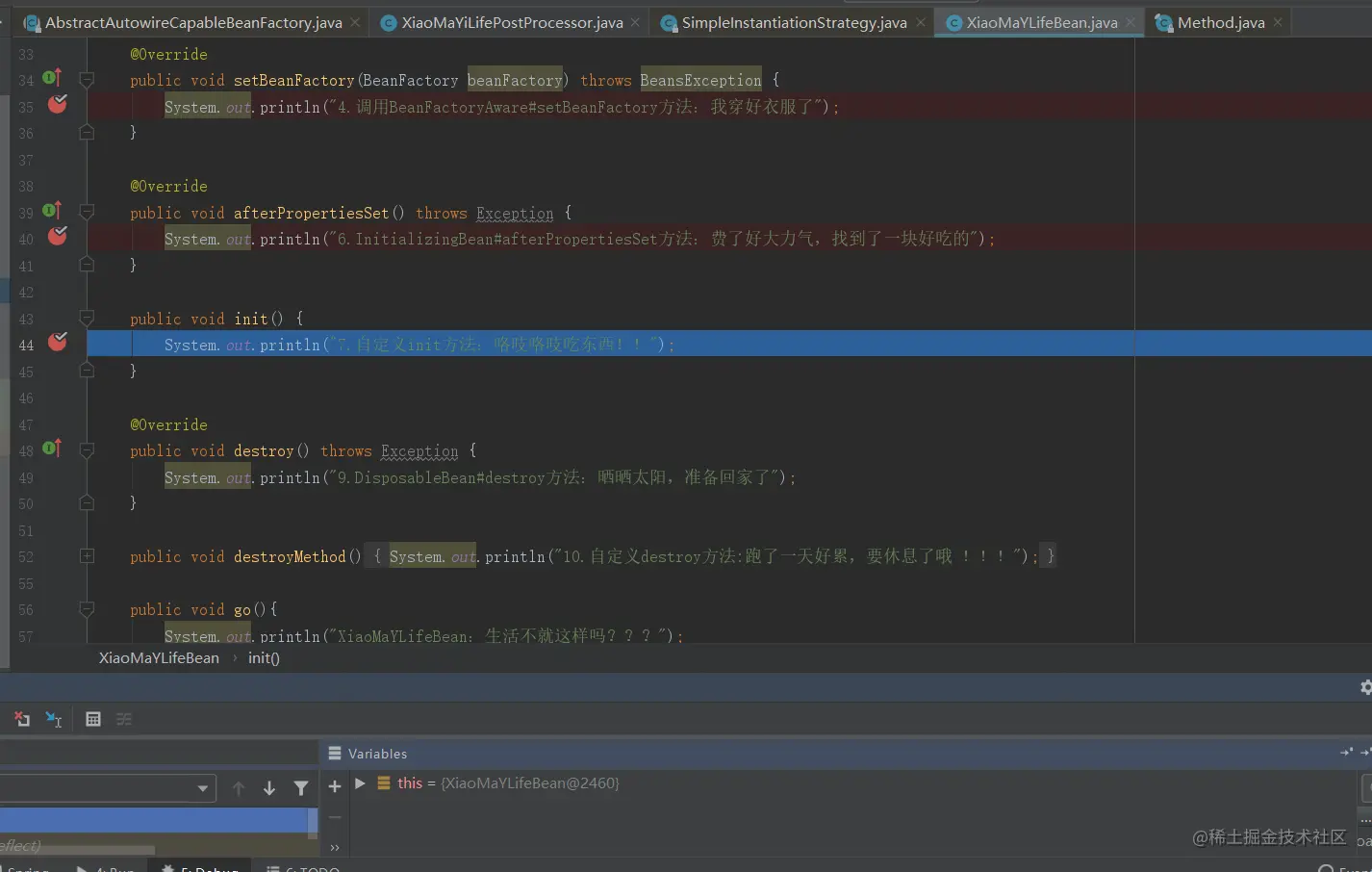This screenshot has width=1372, height=872.
Task: Click the highlighted println statement on line 44
Action: [419, 345]
